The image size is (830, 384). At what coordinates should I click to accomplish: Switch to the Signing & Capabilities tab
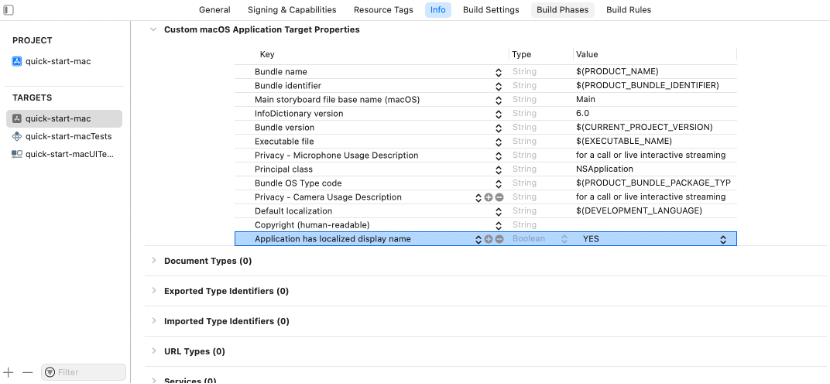[x=292, y=10]
